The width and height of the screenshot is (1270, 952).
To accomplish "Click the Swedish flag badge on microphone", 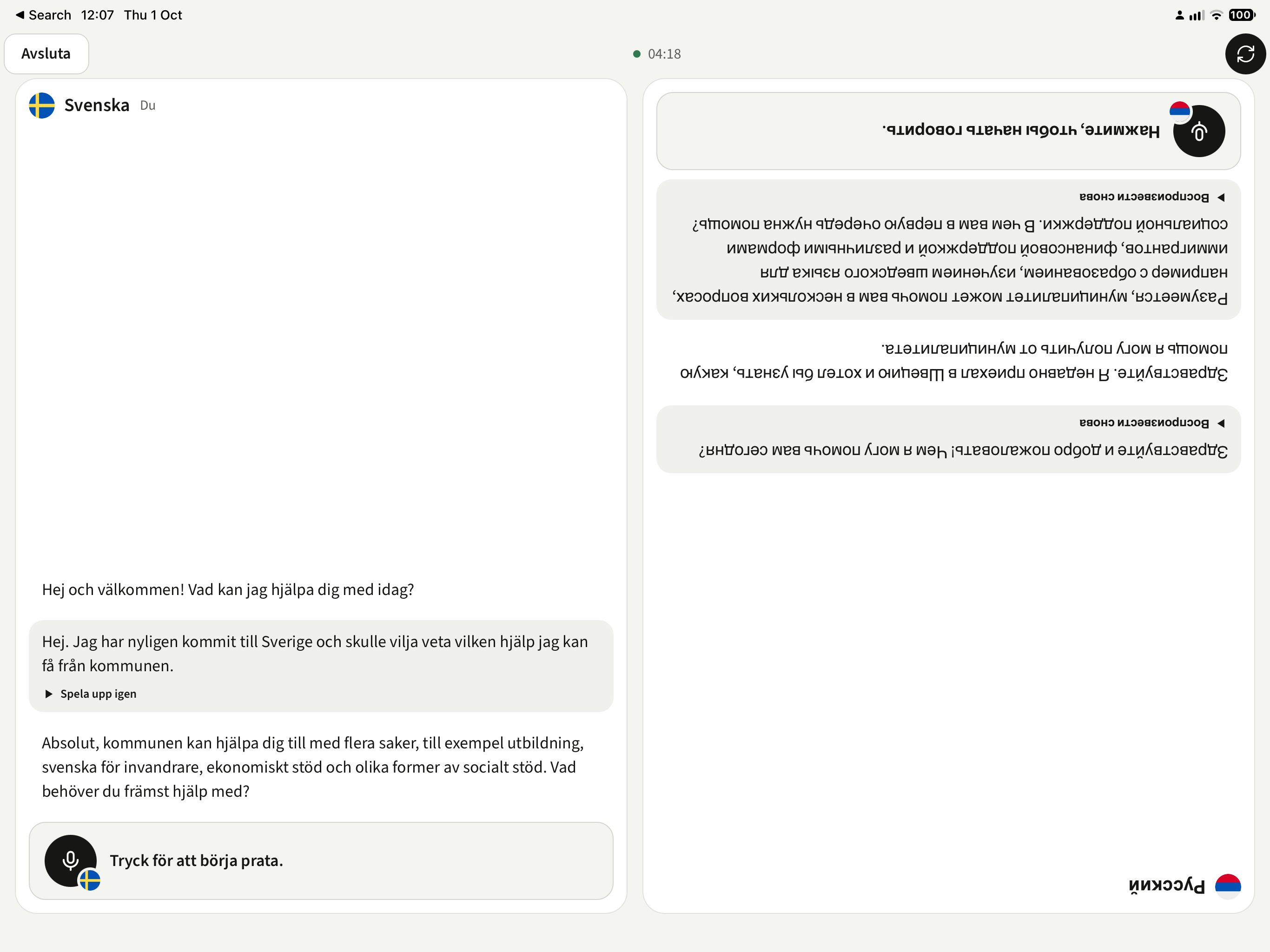I will (x=90, y=879).
